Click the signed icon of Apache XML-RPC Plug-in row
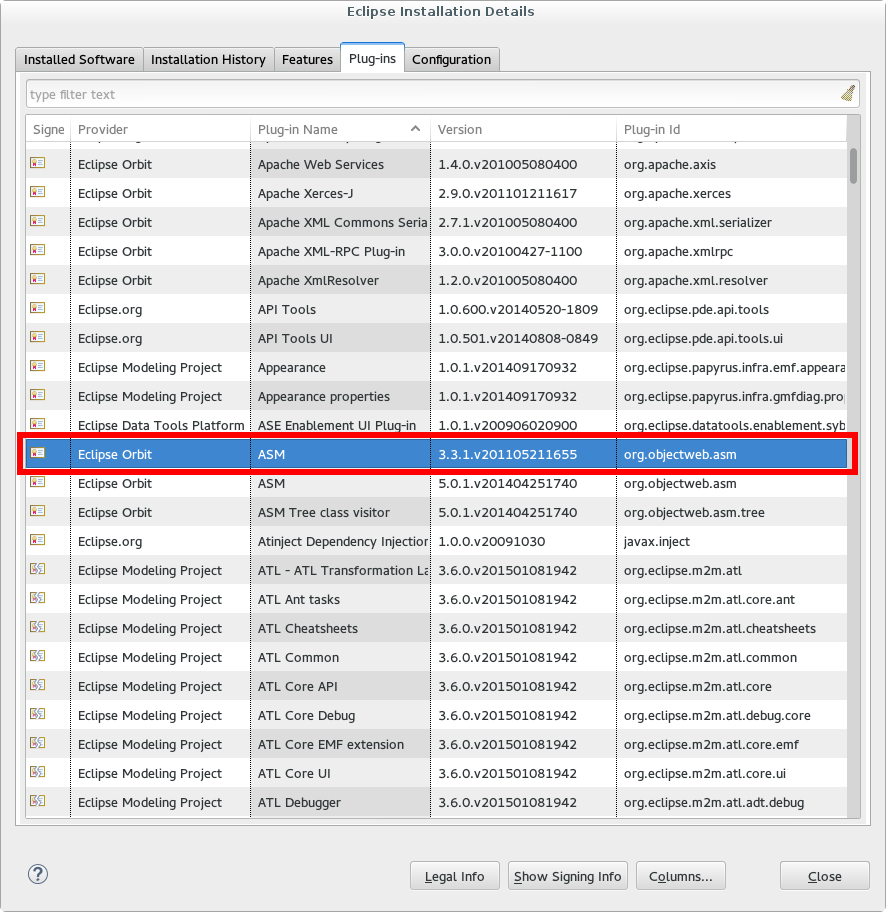Image resolution: width=886 pixels, height=912 pixels. [x=38, y=251]
